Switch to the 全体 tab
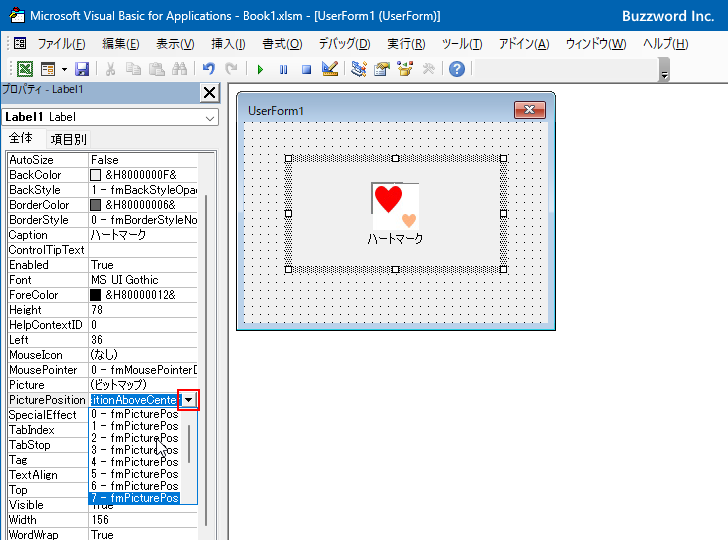Viewport: 728px width, 540px height. click(x=21, y=138)
